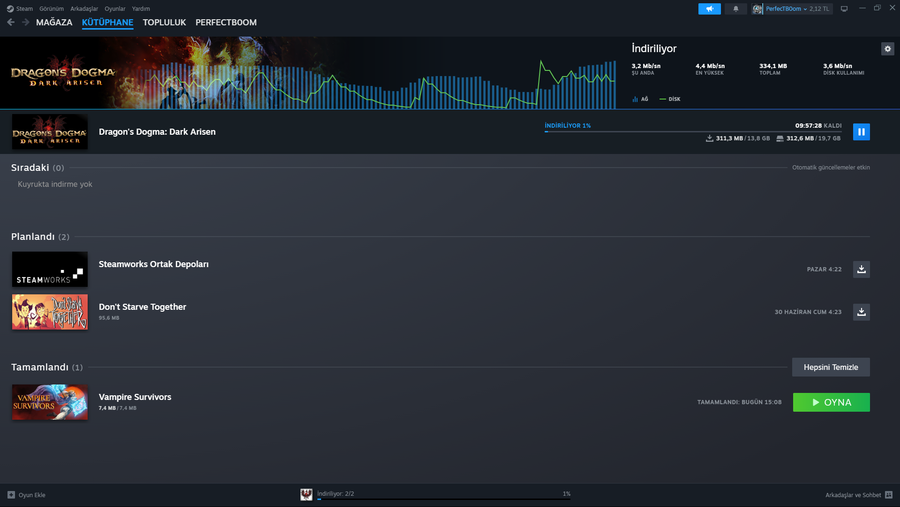Pause the Dragon's Dogma download
Screen dimensions: 900x507
(861, 131)
